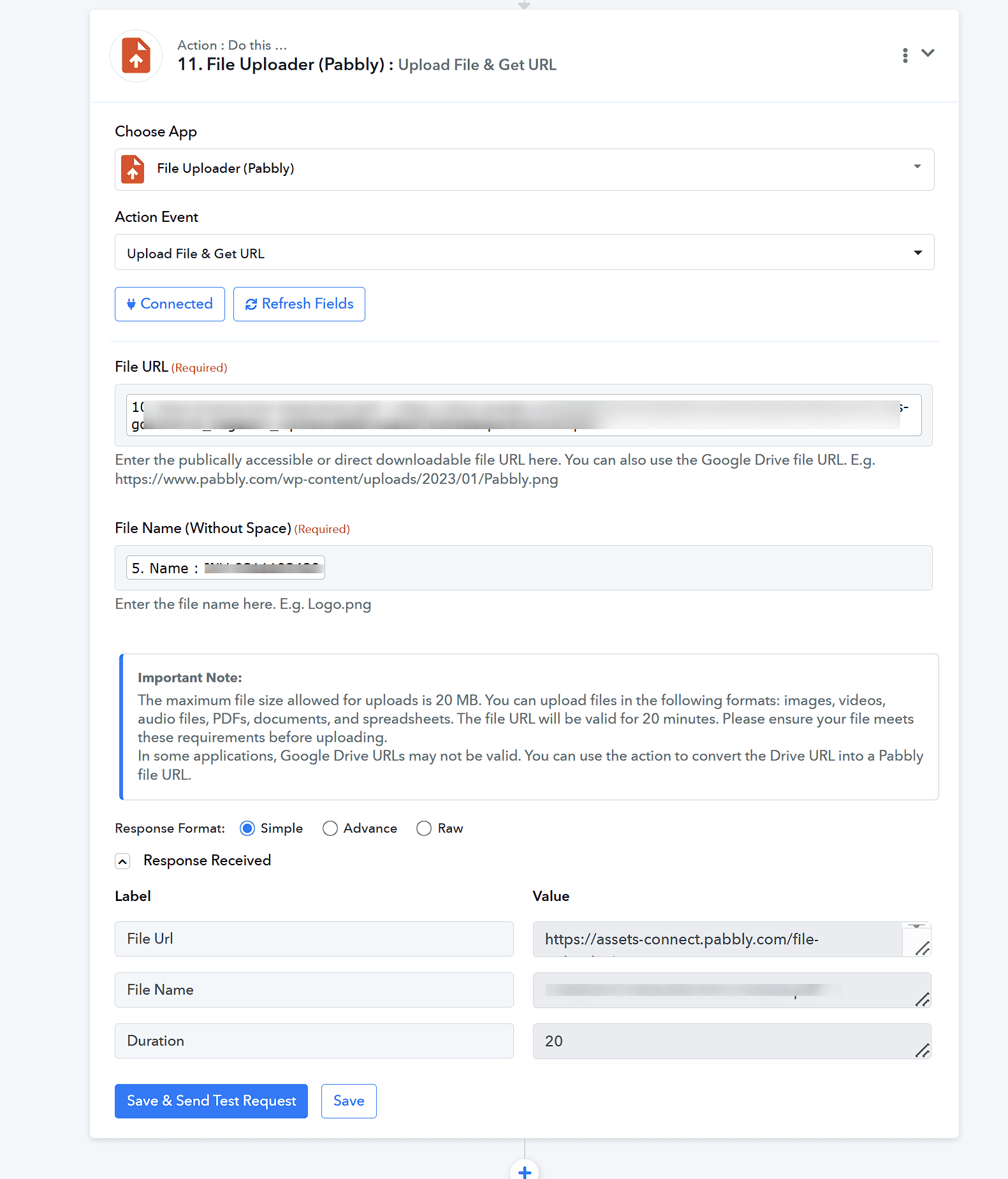Click the File Uploader app icon in header

click(x=136, y=56)
